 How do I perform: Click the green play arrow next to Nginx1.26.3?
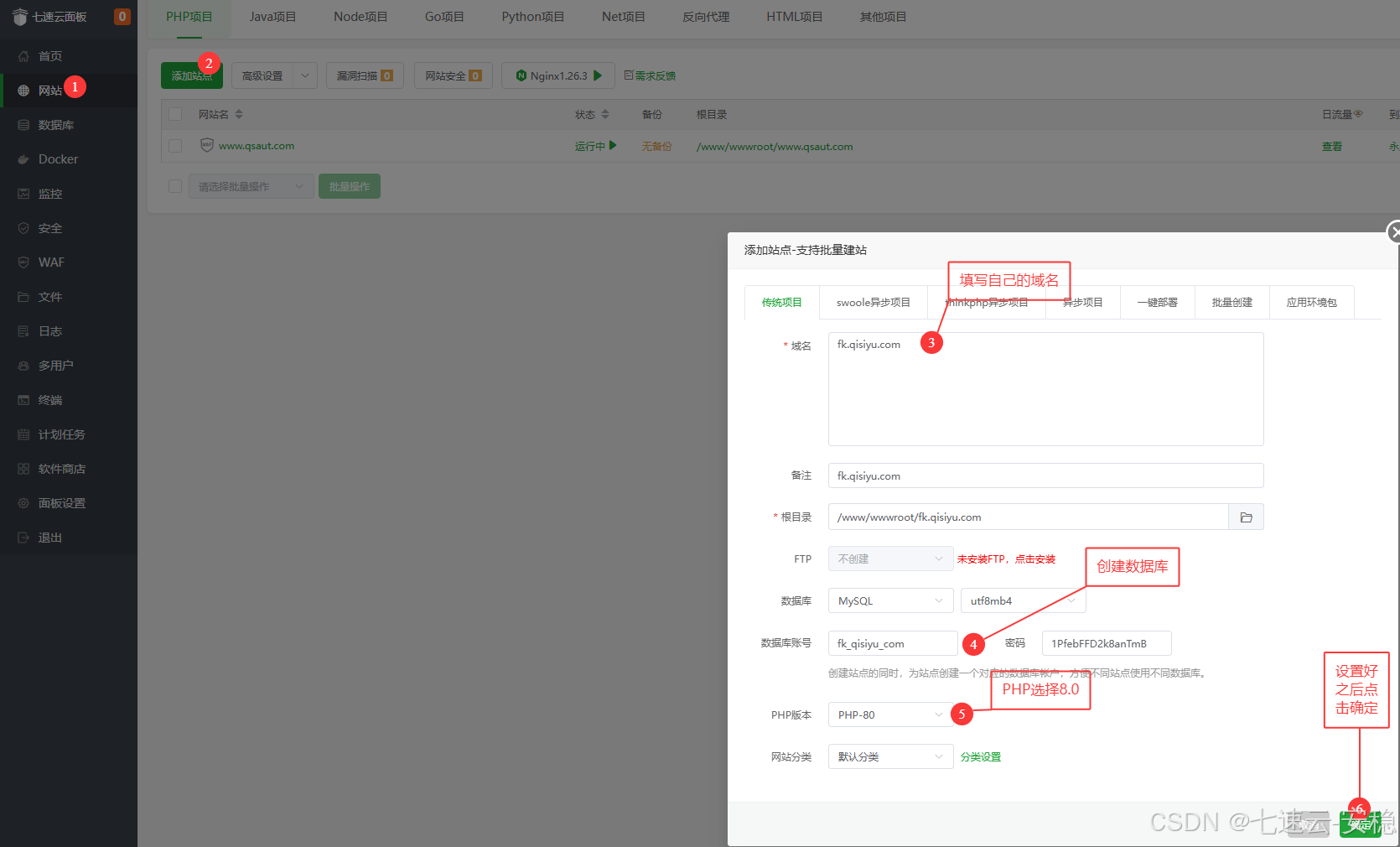pos(598,75)
